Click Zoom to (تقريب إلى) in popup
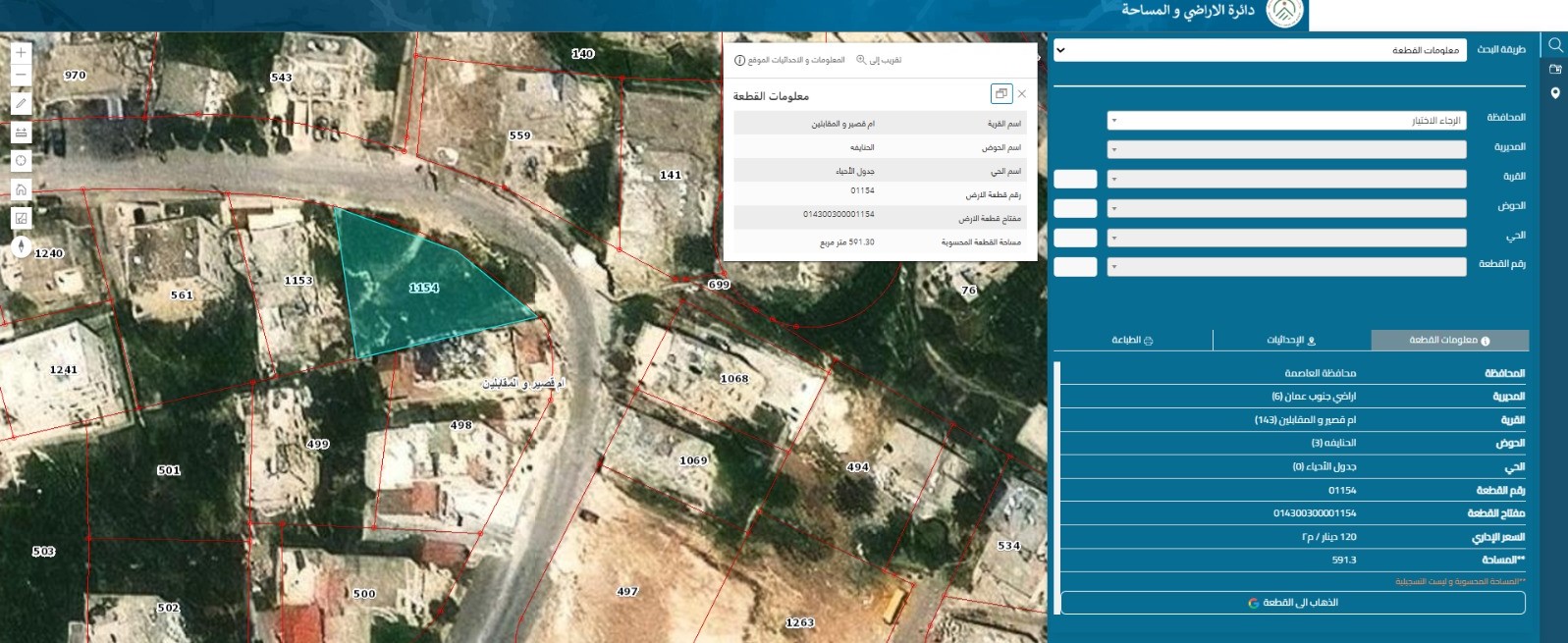1568x643 pixels. [879, 60]
